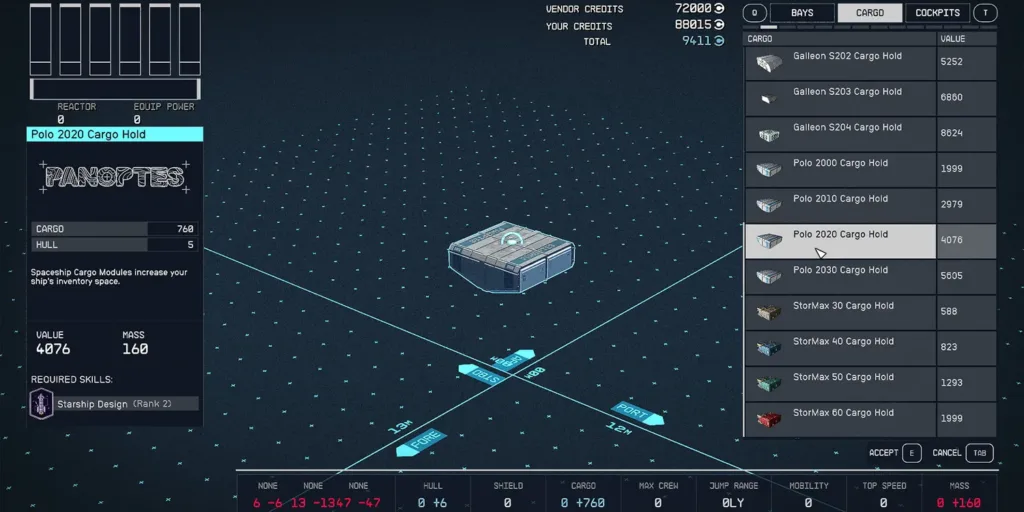Select the red StorMax 60 Cargo Hold icon
This screenshot has width=1024, height=512.
point(768,420)
